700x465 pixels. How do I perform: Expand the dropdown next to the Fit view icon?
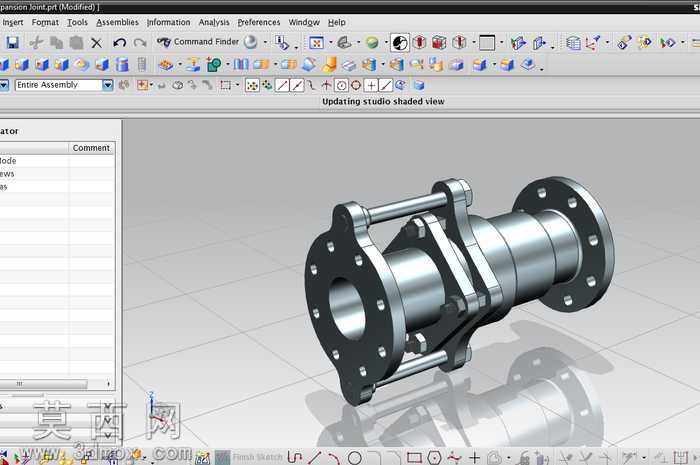click(331, 43)
